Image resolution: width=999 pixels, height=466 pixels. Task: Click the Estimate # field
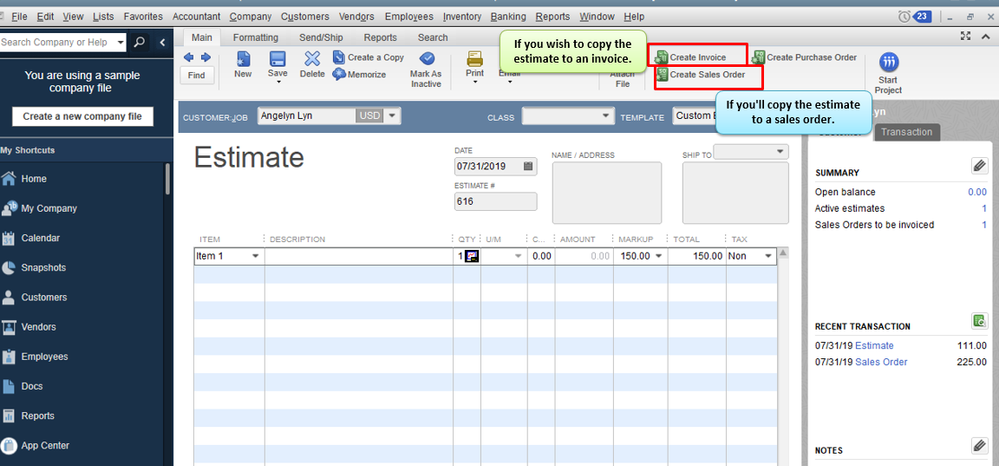tap(495, 201)
